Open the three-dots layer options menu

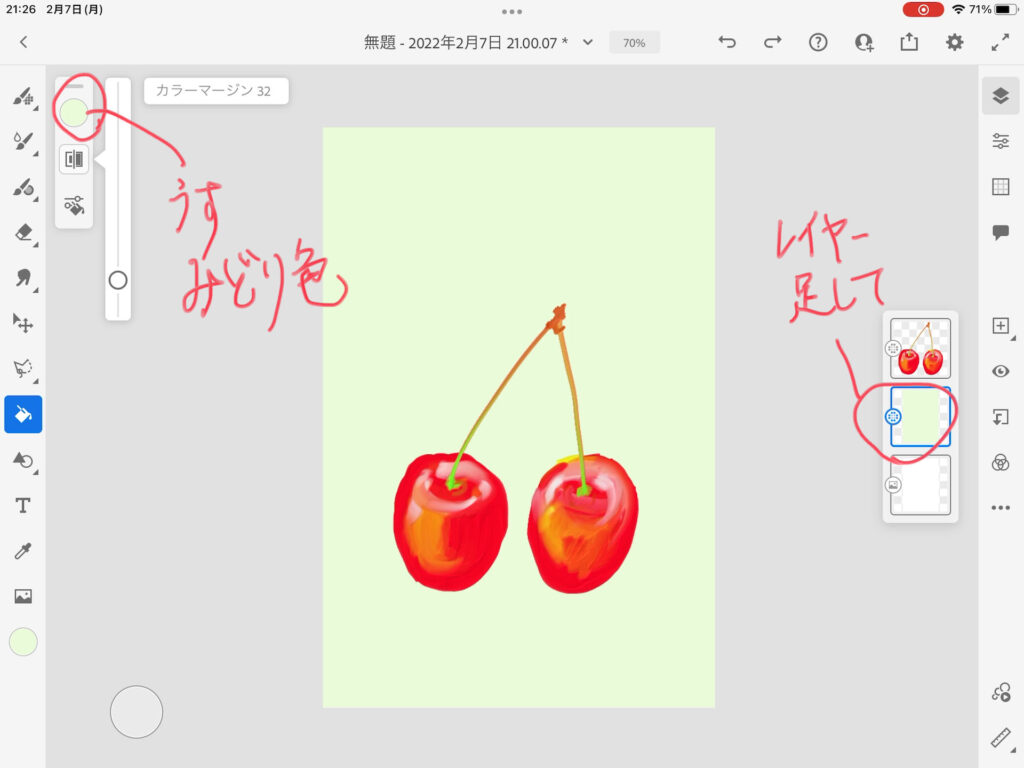click(x=1000, y=508)
